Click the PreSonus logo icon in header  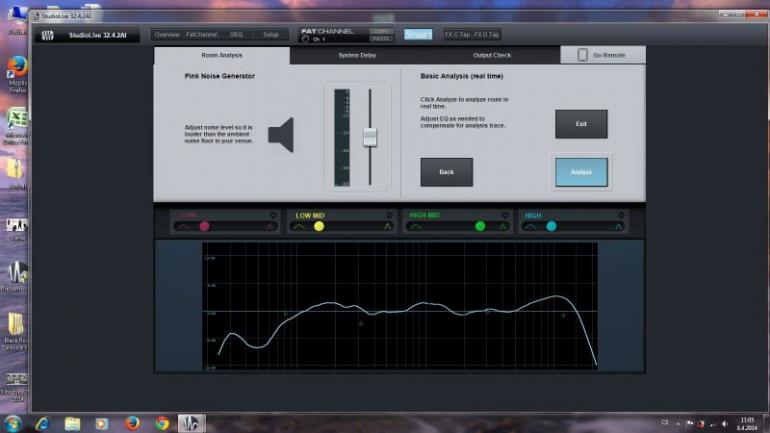(x=48, y=35)
